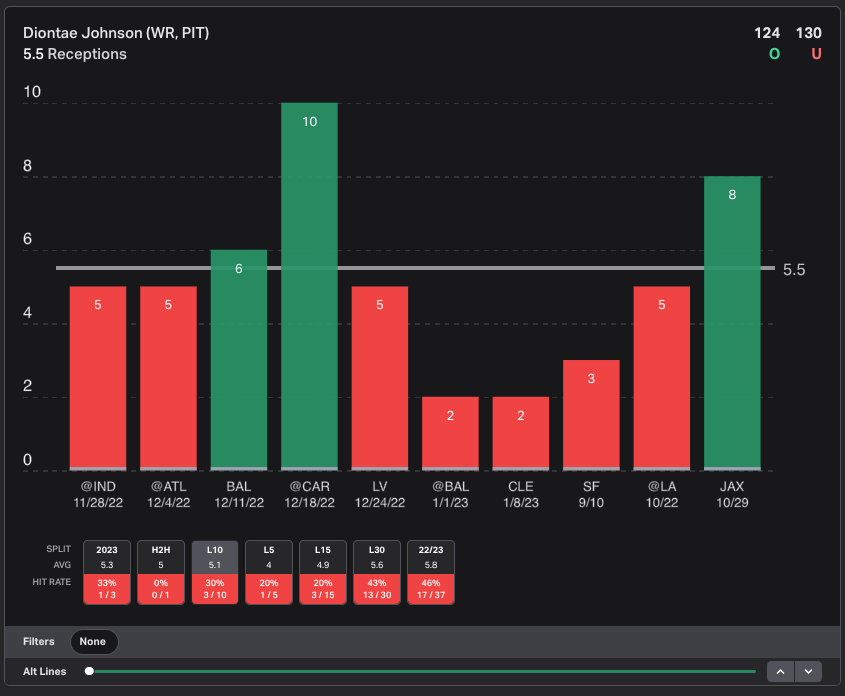Click the SF 9/10 bar showing 3
This screenshot has width=845, height=696.
tap(591, 415)
